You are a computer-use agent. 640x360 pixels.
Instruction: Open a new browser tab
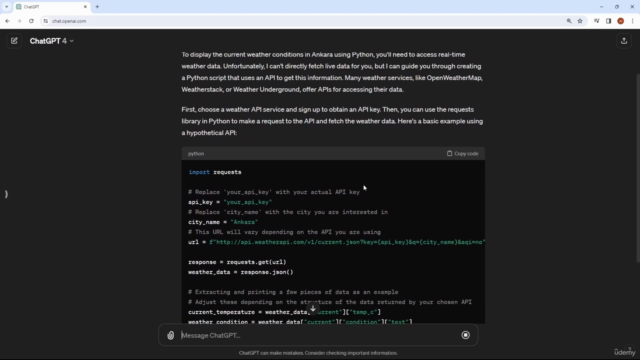97,7
